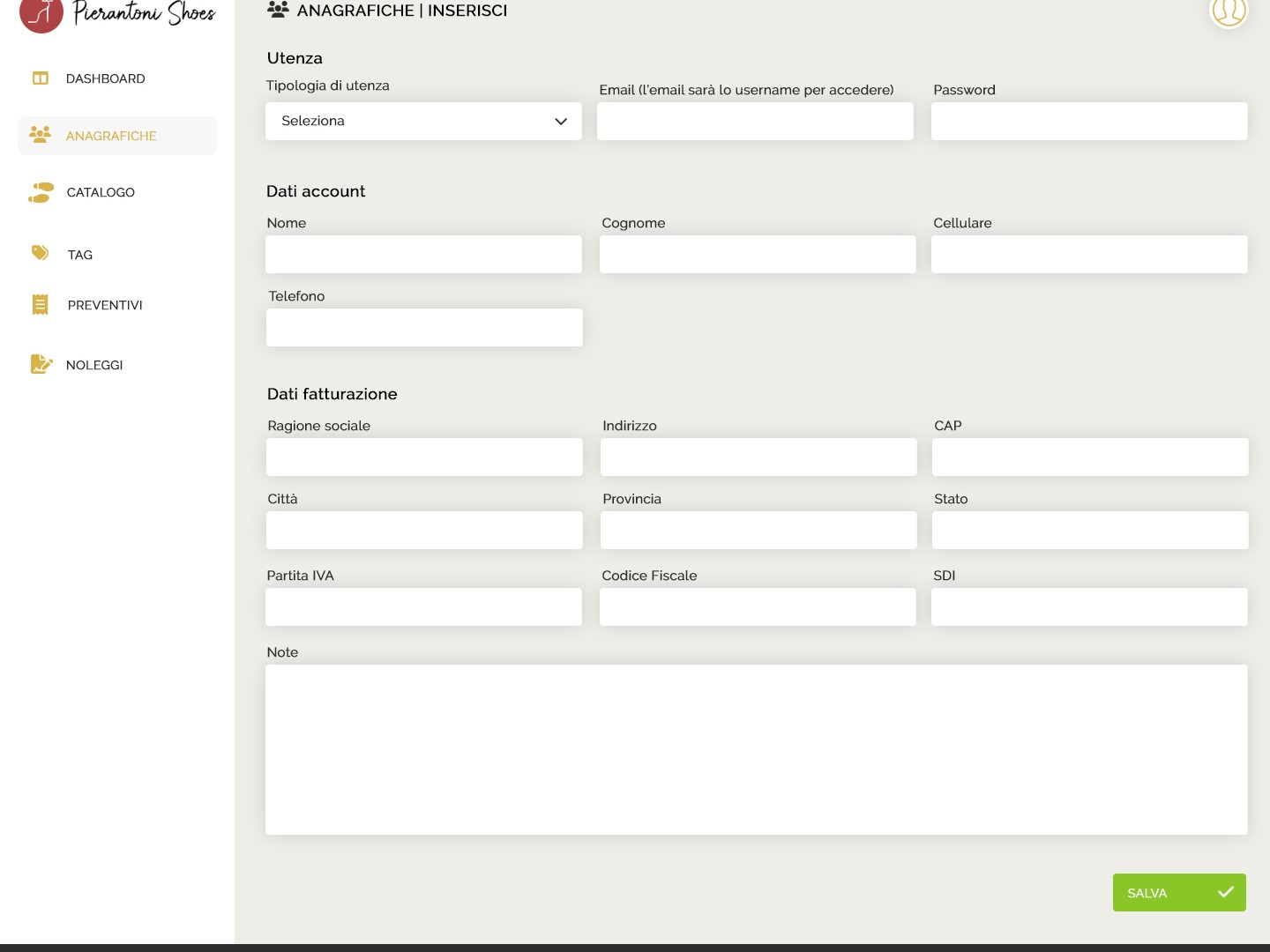Click the Noleggi contract icon

pos(41,364)
